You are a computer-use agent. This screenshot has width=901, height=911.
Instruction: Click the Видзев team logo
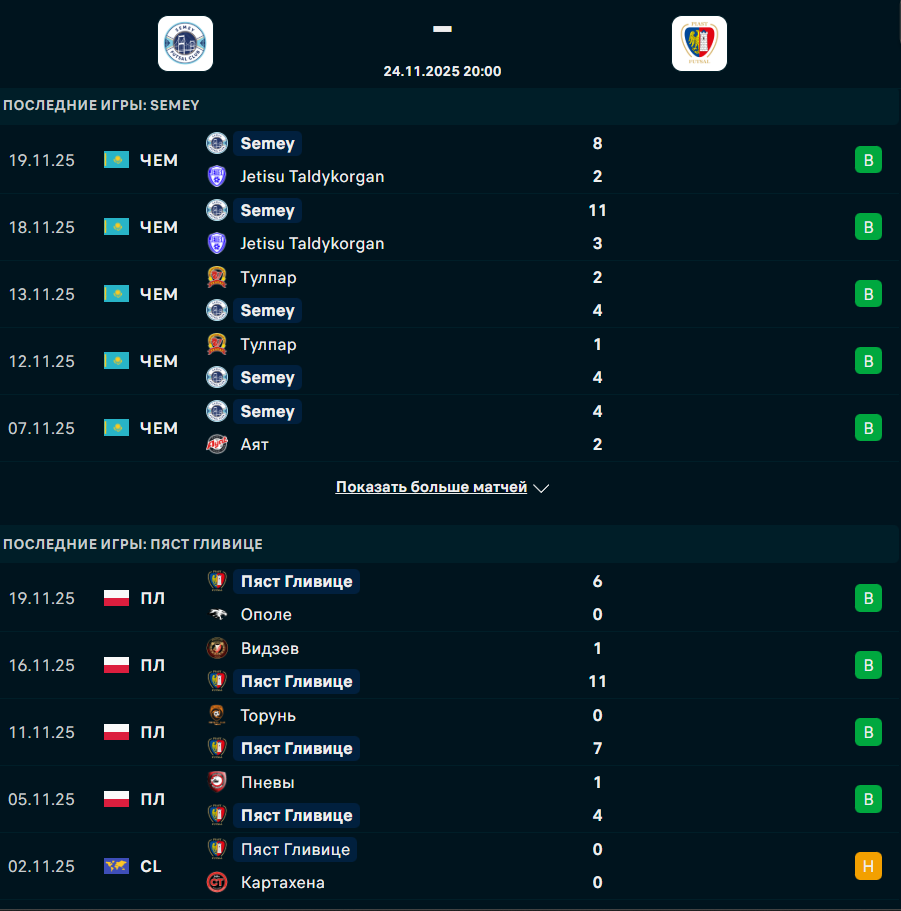[217, 648]
